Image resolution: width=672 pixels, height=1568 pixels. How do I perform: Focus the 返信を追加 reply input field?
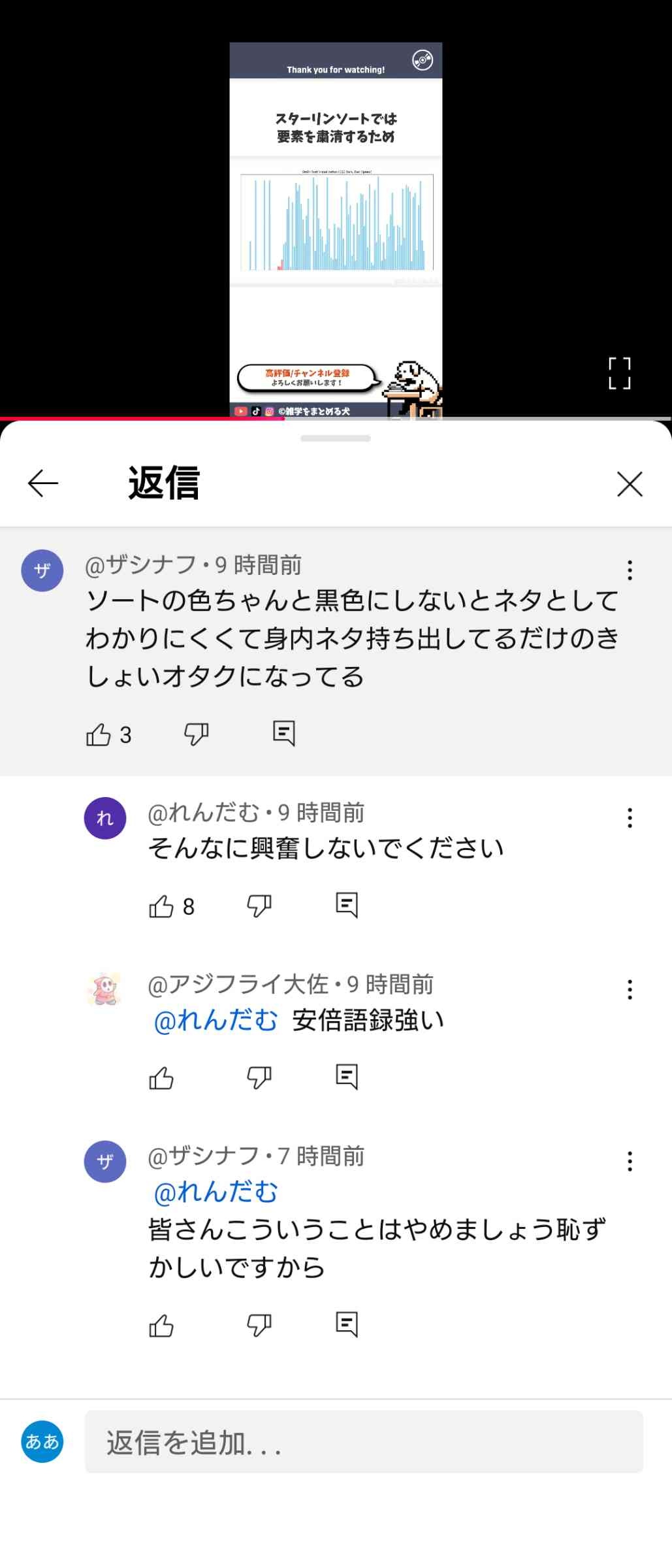[x=364, y=1443]
